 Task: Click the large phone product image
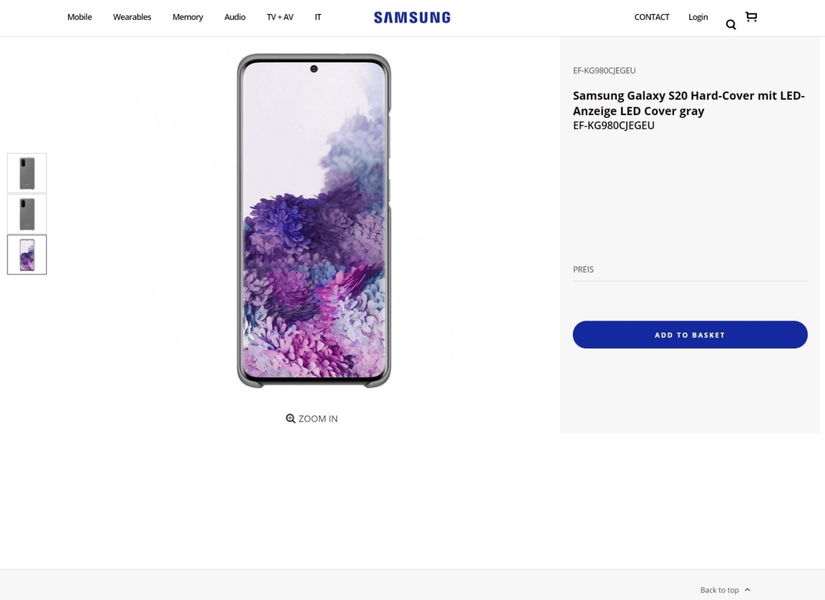[314, 220]
